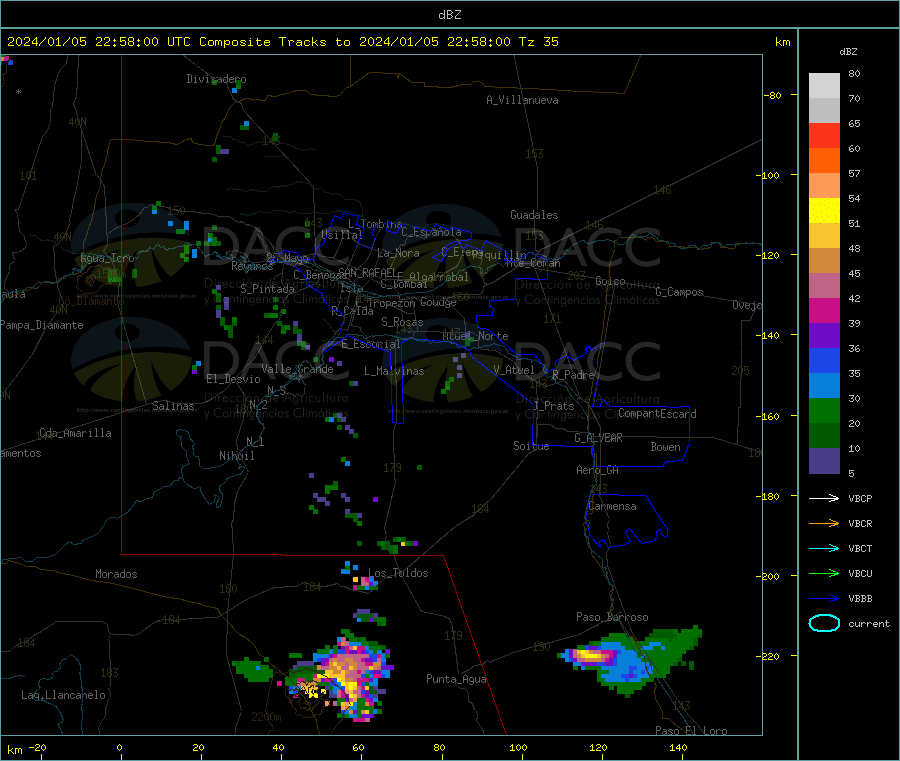Viewport: 900px width, 761px height.
Task: Select the green VBCU arrow symbol
Action: click(824, 573)
